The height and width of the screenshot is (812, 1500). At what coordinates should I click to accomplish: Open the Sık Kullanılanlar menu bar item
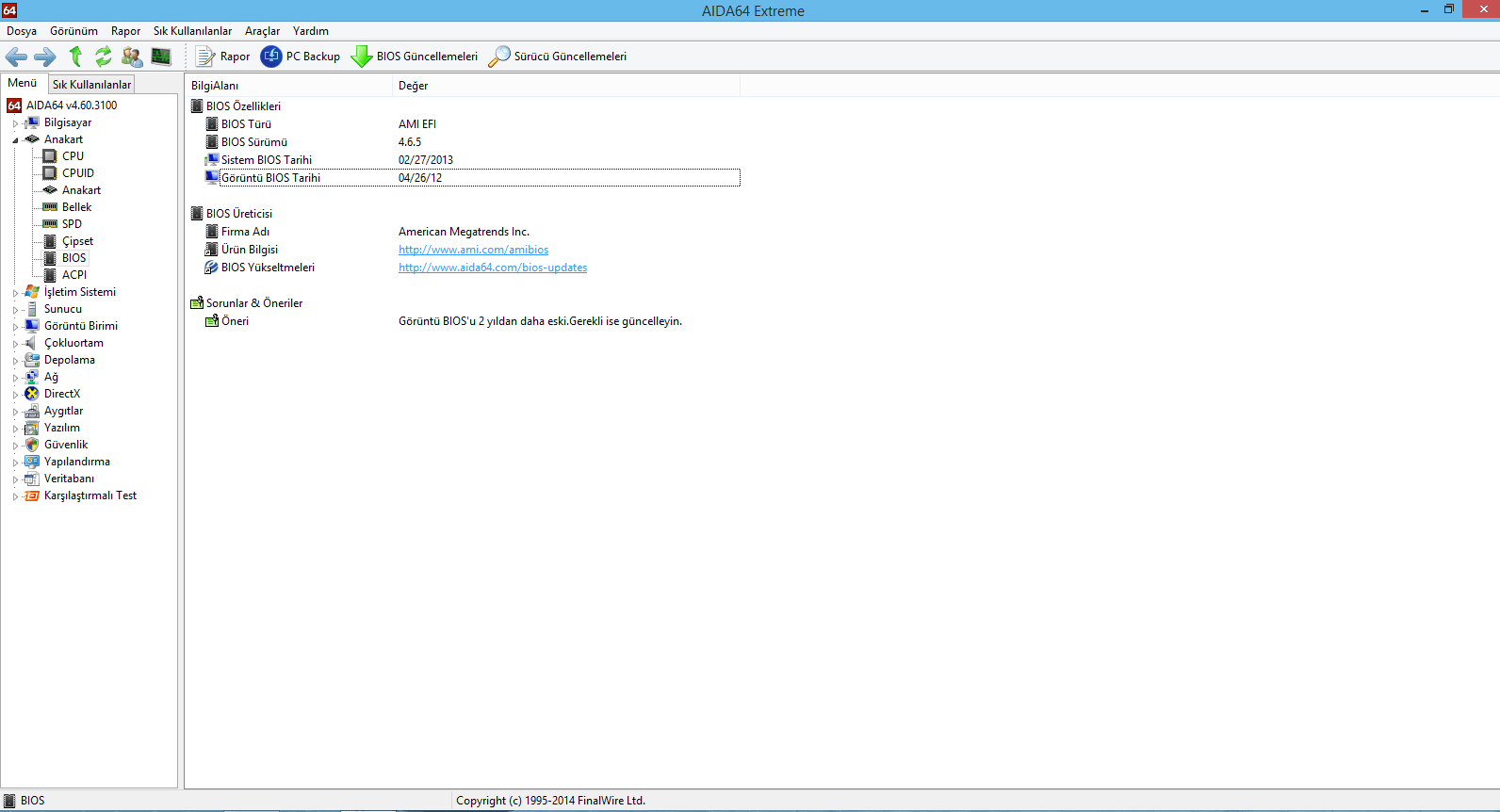pos(192,31)
